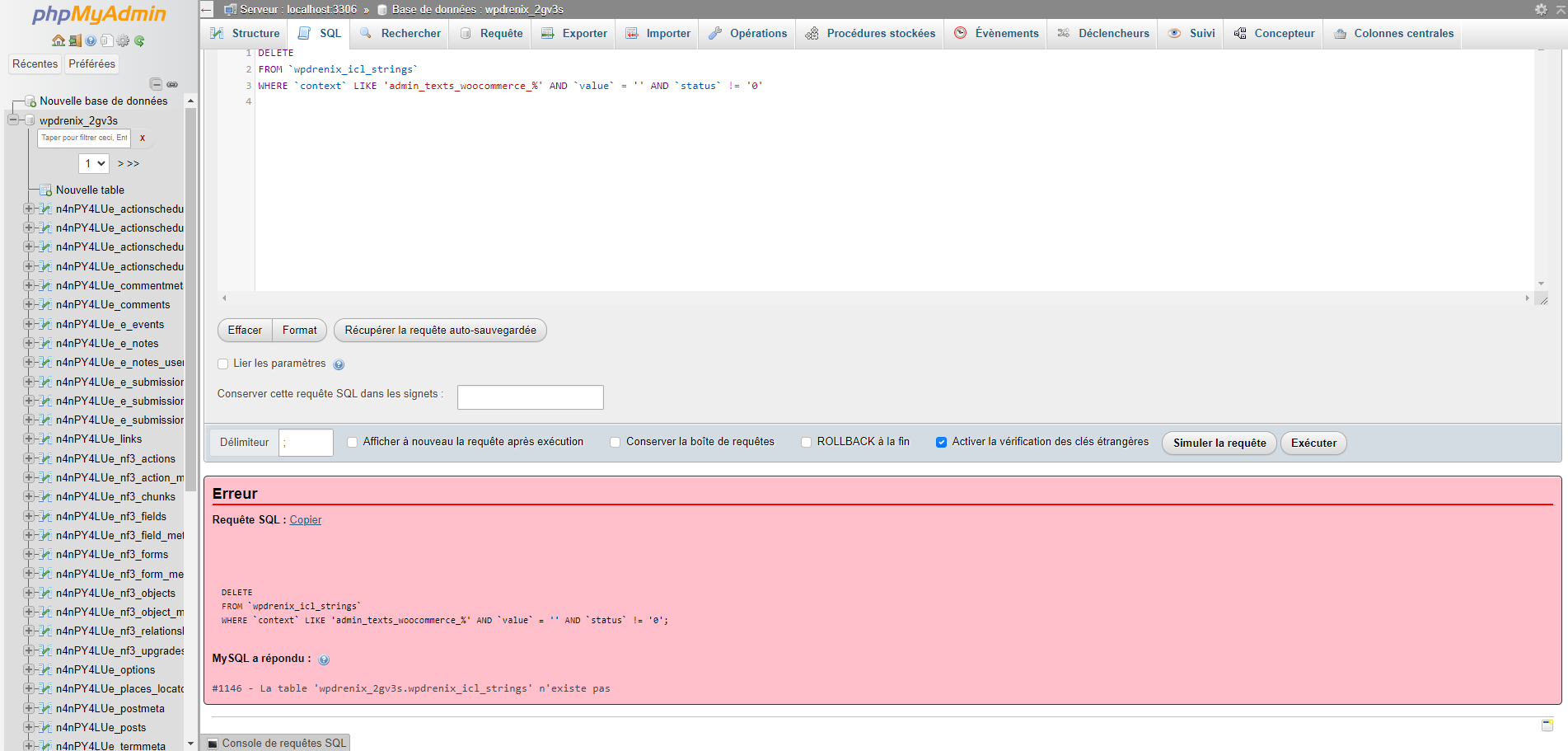Open the Déclencheurs tab

click(x=1102, y=34)
